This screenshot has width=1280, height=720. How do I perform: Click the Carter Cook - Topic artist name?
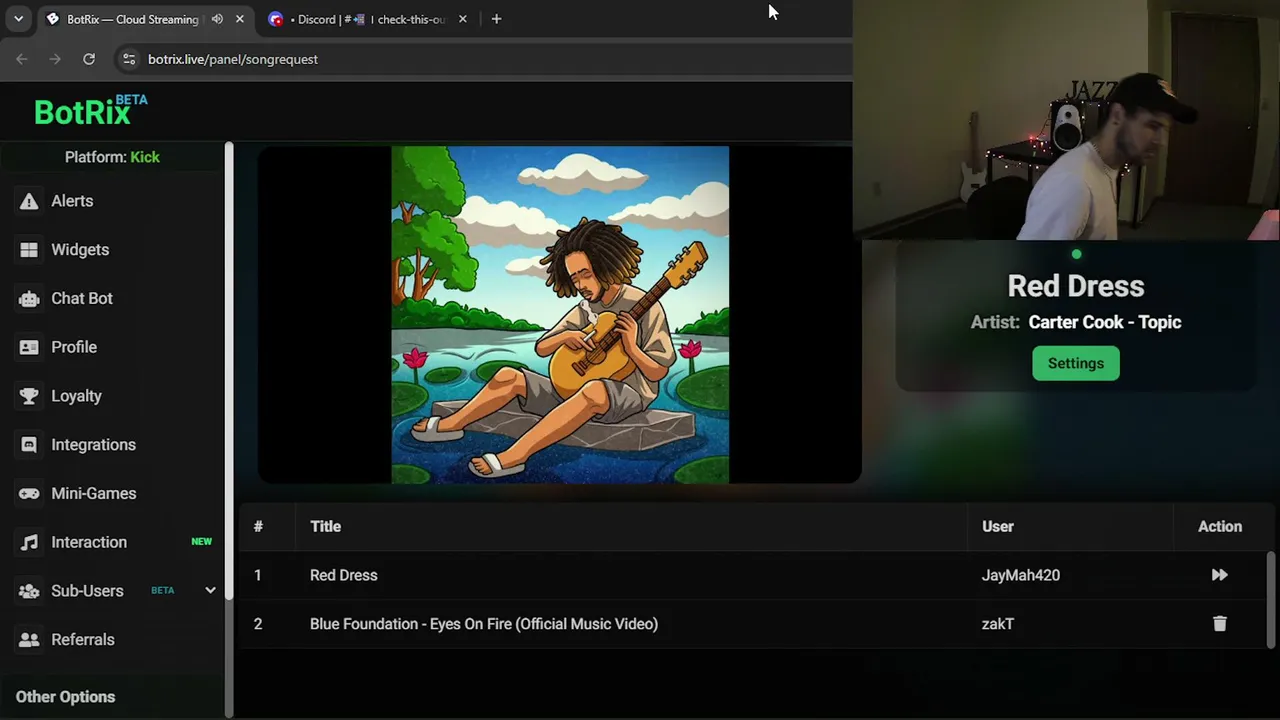pyautogui.click(x=1105, y=322)
